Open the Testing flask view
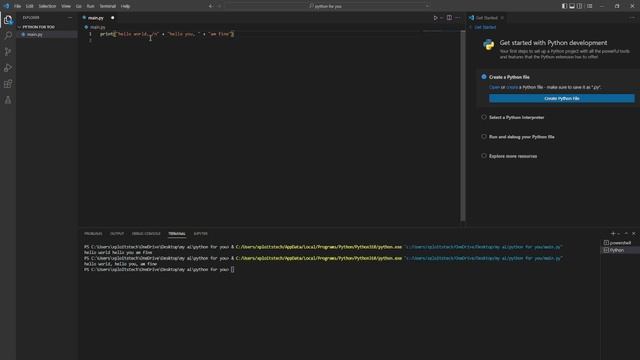 tap(8, 100)
